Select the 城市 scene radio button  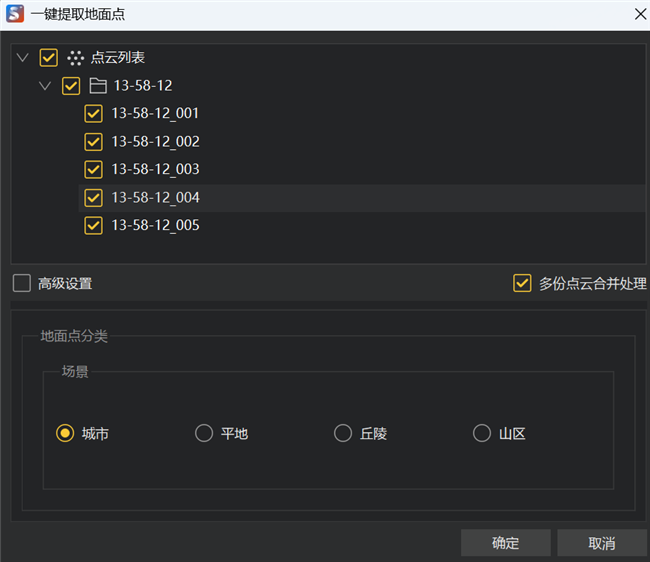pos(65,433)
